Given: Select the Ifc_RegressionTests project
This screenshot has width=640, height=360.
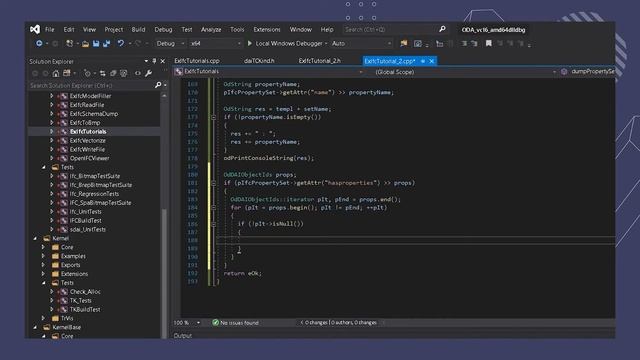Looking at the screenshot, I should (x=94, y=194).
